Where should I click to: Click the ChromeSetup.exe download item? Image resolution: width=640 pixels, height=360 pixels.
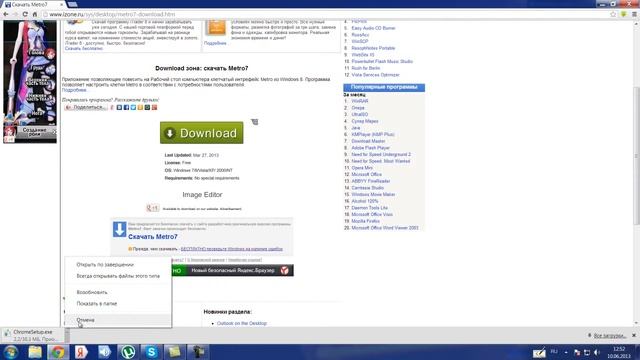32,336
